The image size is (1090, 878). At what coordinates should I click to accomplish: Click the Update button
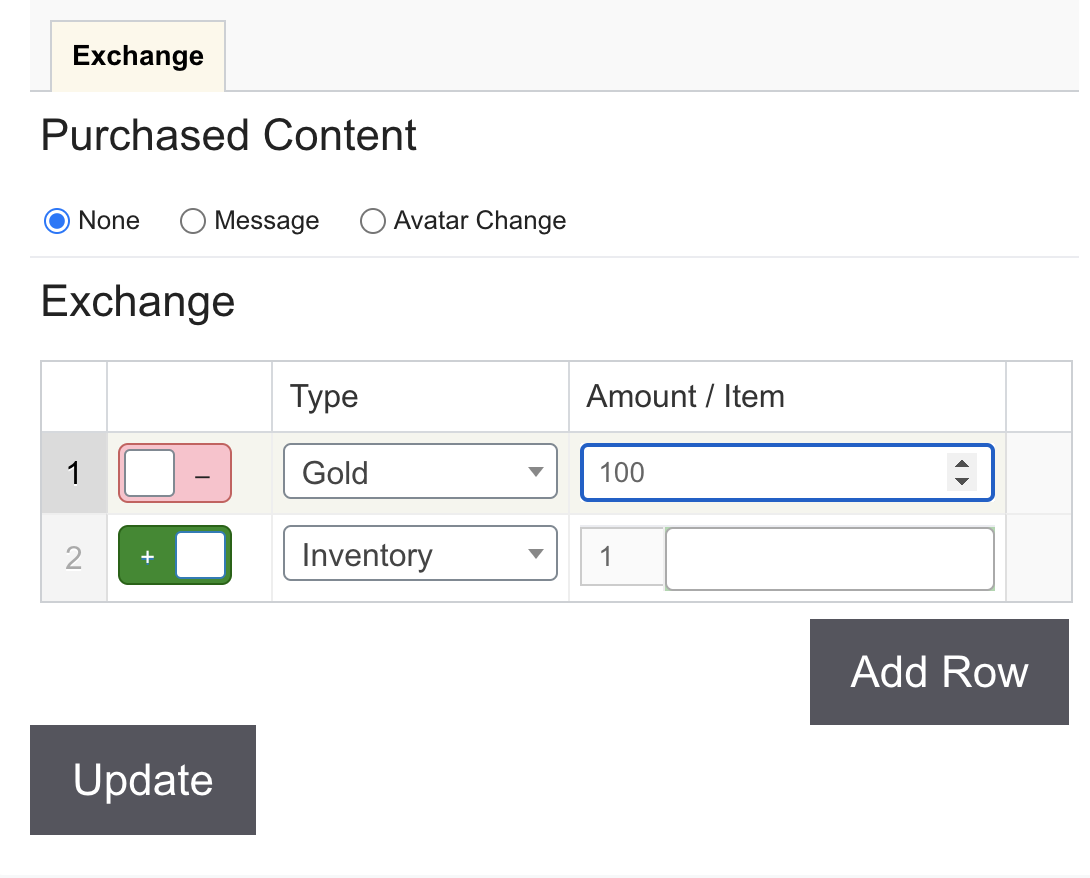pyautogui.click(x=143, y=779)
